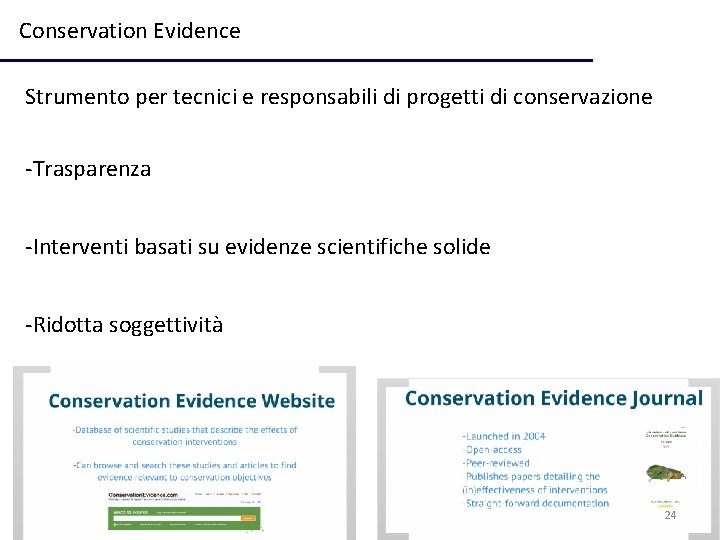720x540 pixels.
Task: Click the '-Open-access' line
Action: pos(492,450)
